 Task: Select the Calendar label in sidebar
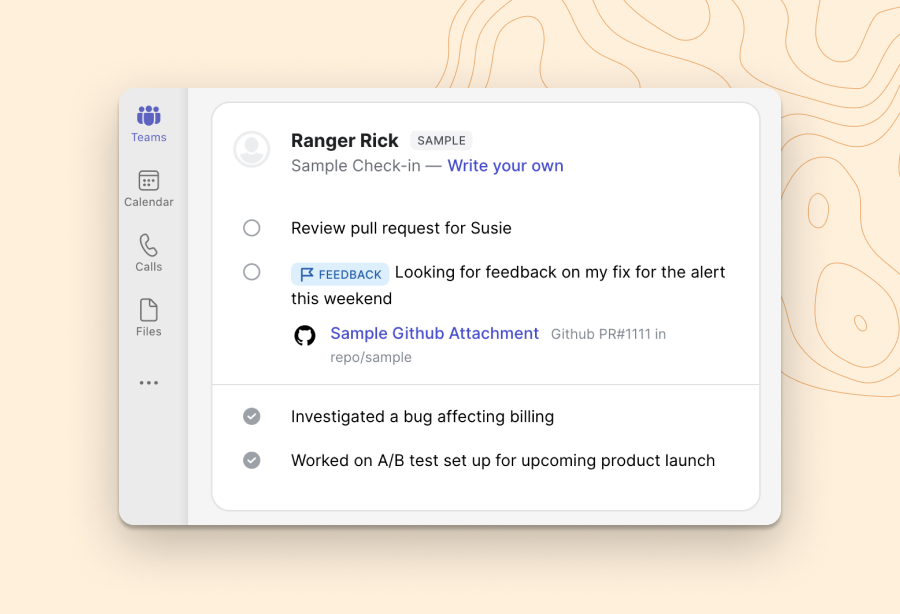tap(149, 202)
